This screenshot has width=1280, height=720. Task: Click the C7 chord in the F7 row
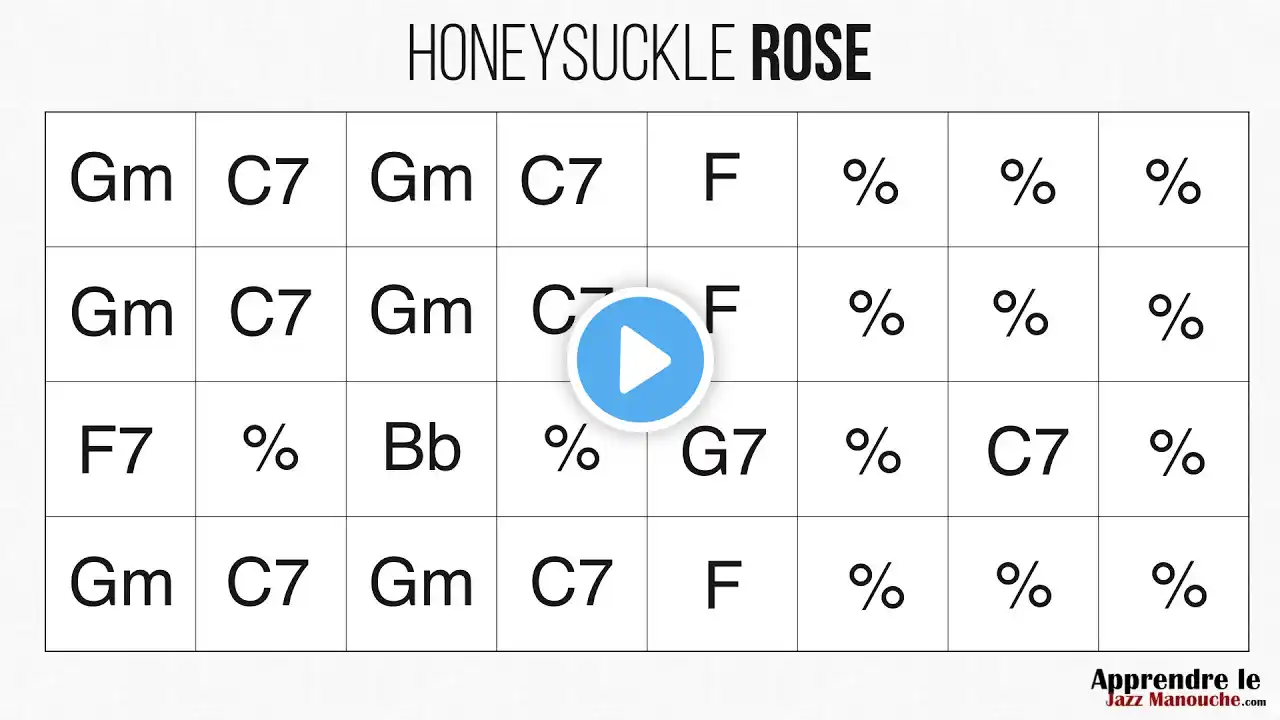point(1027,451)
